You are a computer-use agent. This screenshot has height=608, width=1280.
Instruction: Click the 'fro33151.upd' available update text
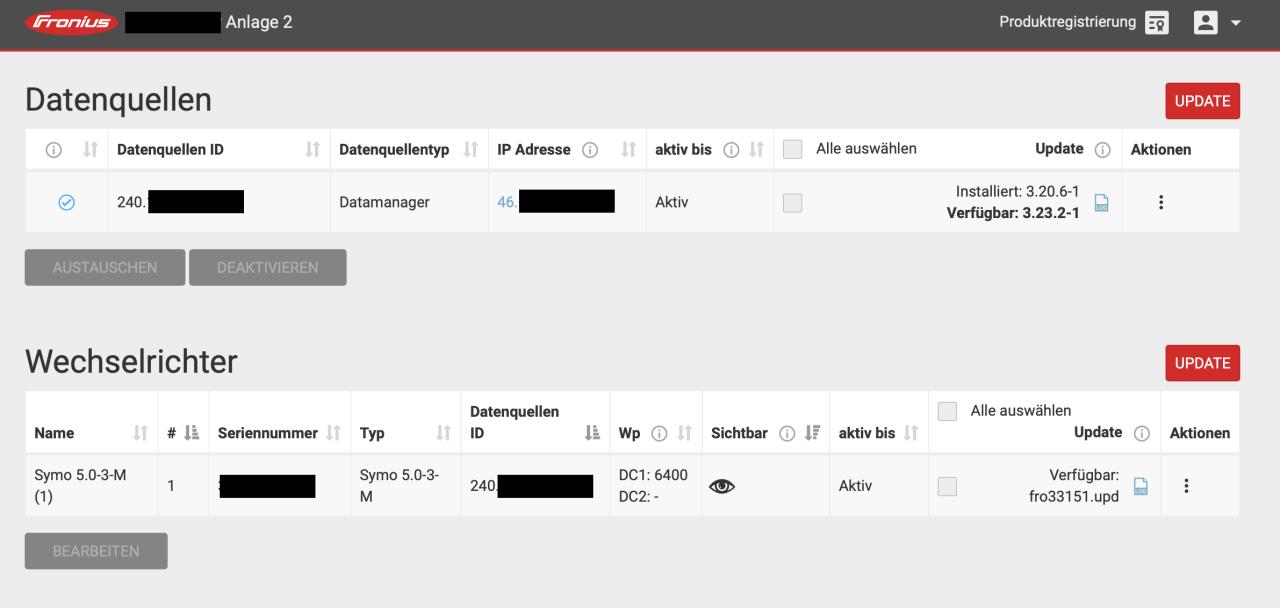pos(1074,497)
